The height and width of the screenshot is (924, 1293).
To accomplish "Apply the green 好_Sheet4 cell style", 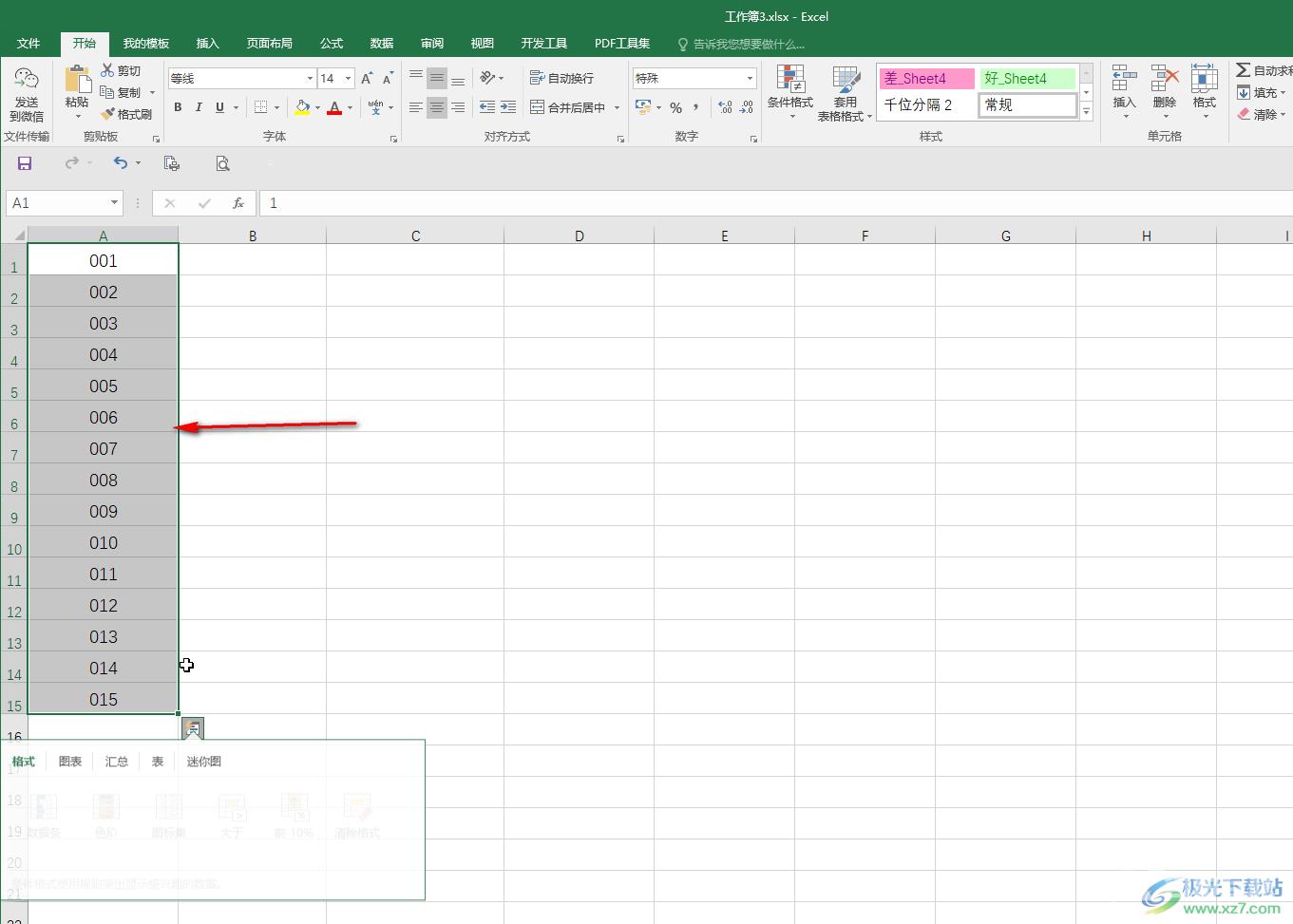I will [1028, 79].
